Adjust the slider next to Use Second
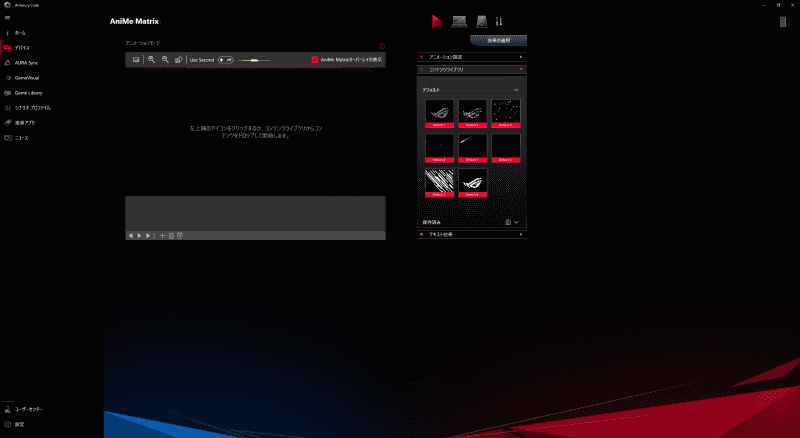The image size is (800, 438). pos(254,60)
